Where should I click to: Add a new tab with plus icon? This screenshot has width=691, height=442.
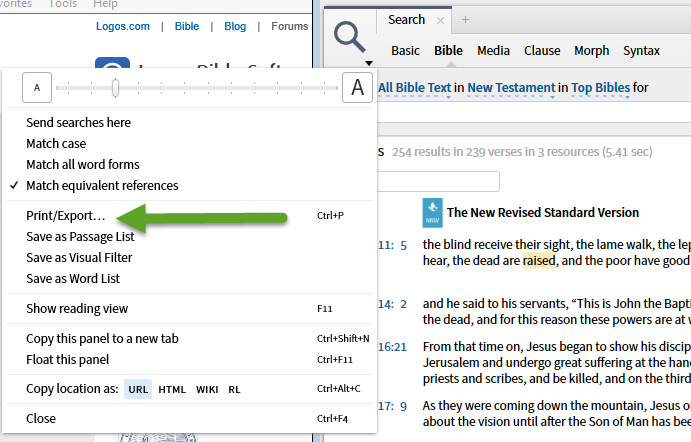point(465,19)
